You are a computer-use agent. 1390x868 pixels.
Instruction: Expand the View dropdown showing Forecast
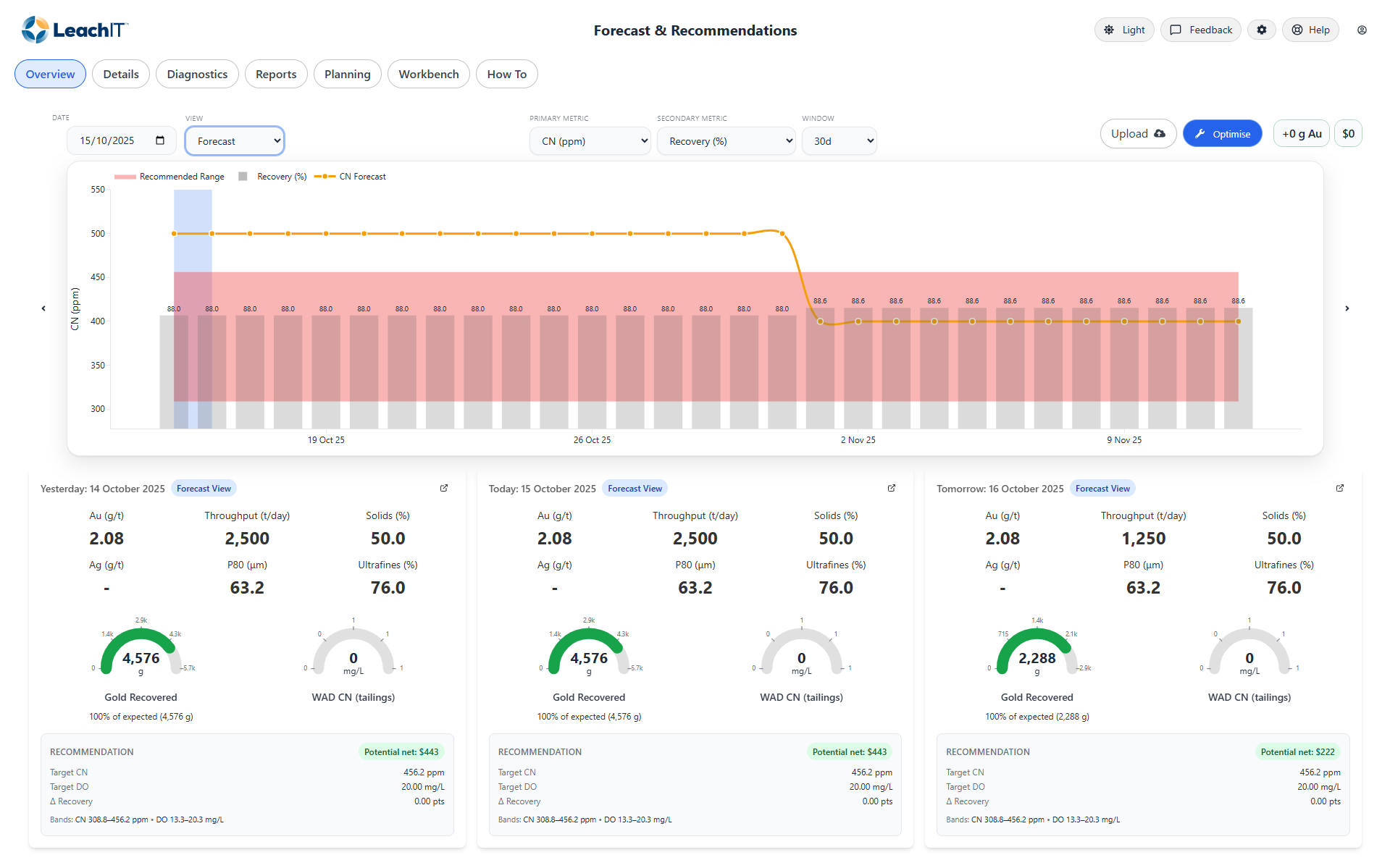235,141
